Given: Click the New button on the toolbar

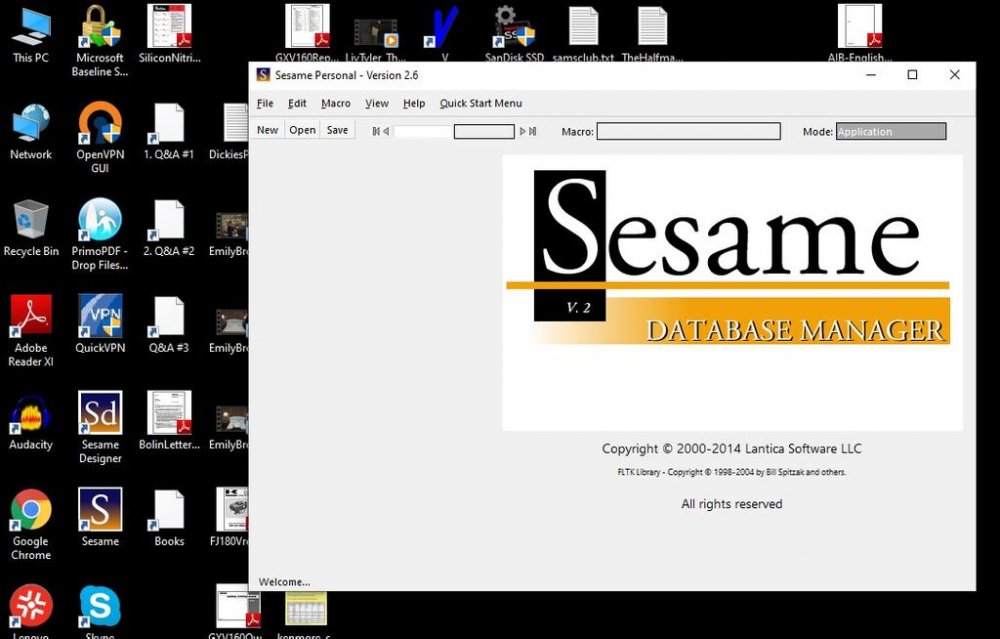Looking at the screenshot, I should [266, 129].
